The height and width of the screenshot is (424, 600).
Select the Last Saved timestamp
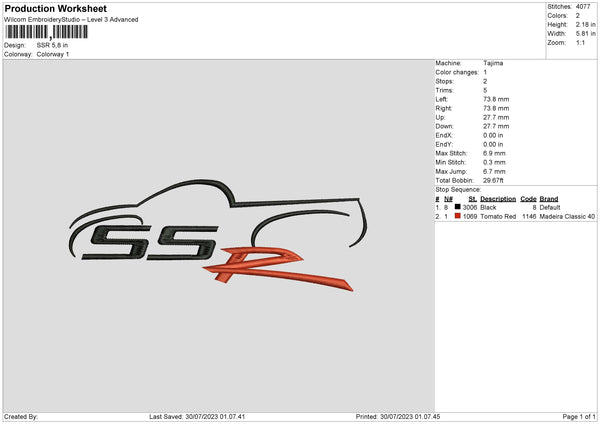197,417
